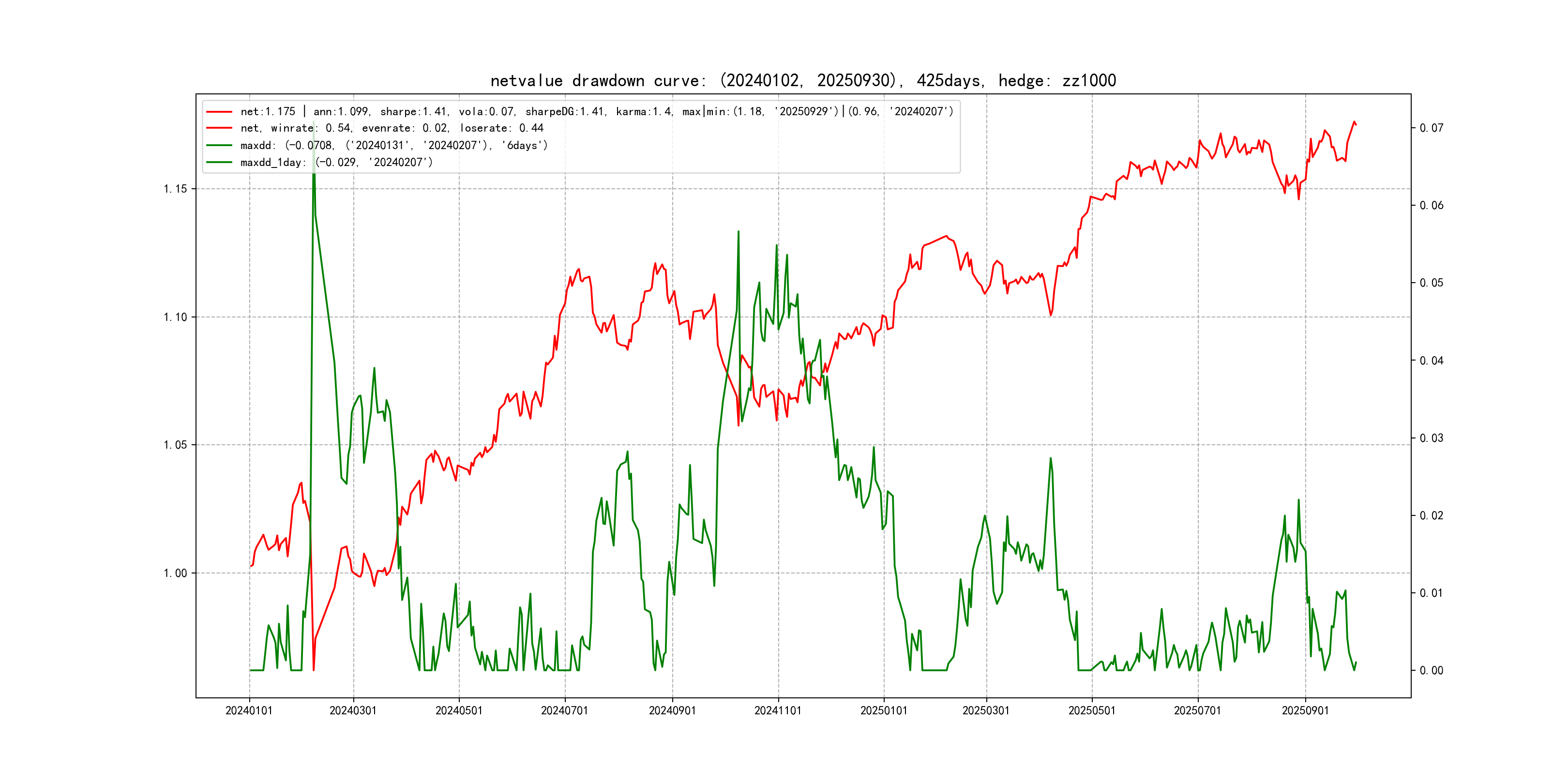
Task: Click the 0.07 right y-axis tick label
Action: (1431, 128)
